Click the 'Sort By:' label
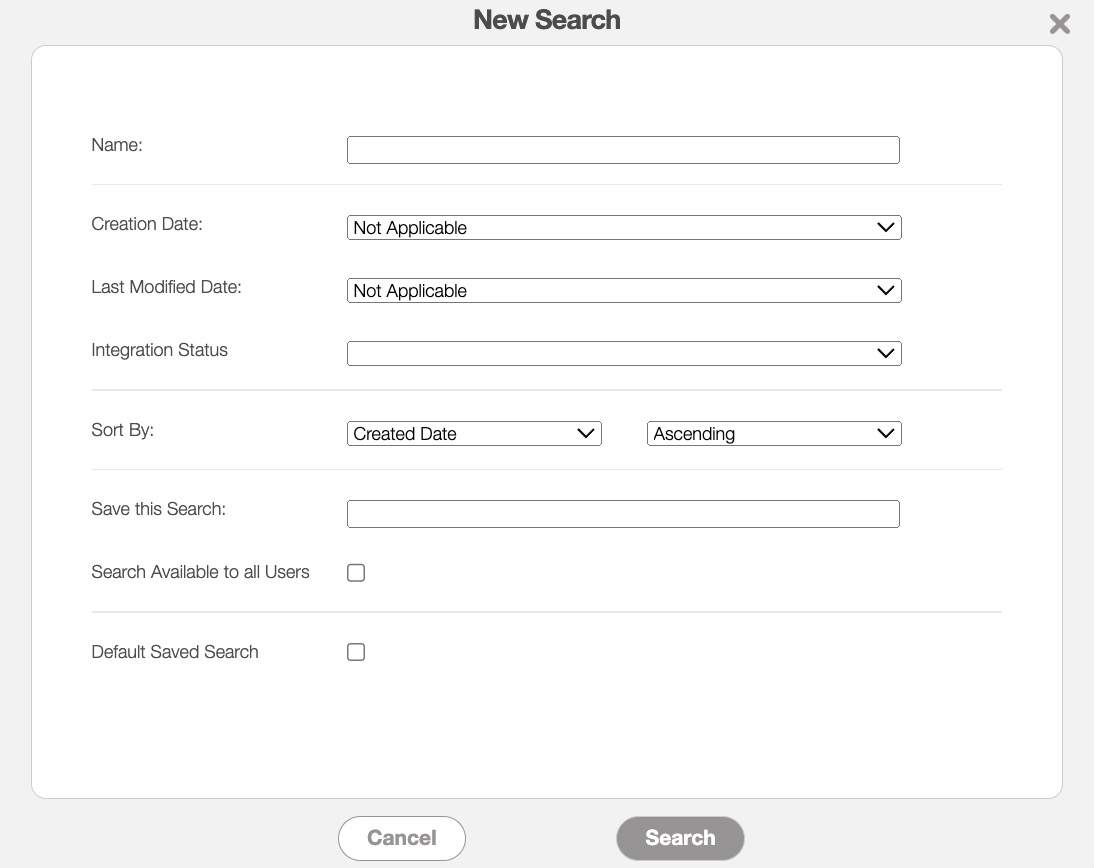 (x=123, y=430)
